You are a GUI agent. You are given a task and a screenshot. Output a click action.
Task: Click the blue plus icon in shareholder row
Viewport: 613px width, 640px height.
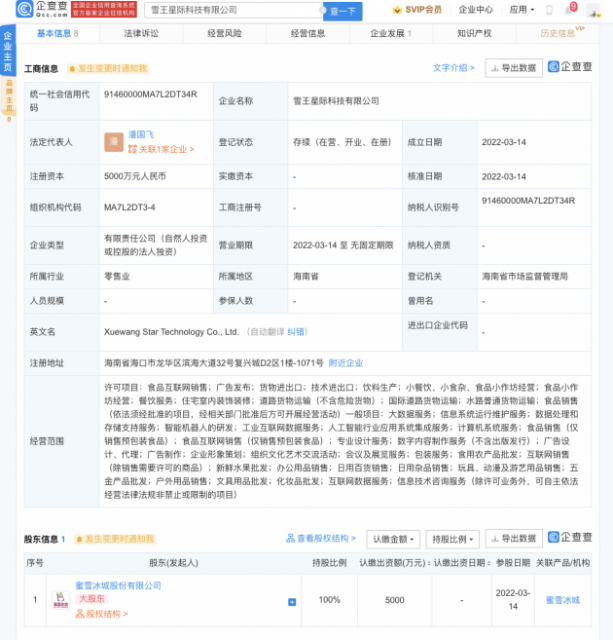coord(292,602)
